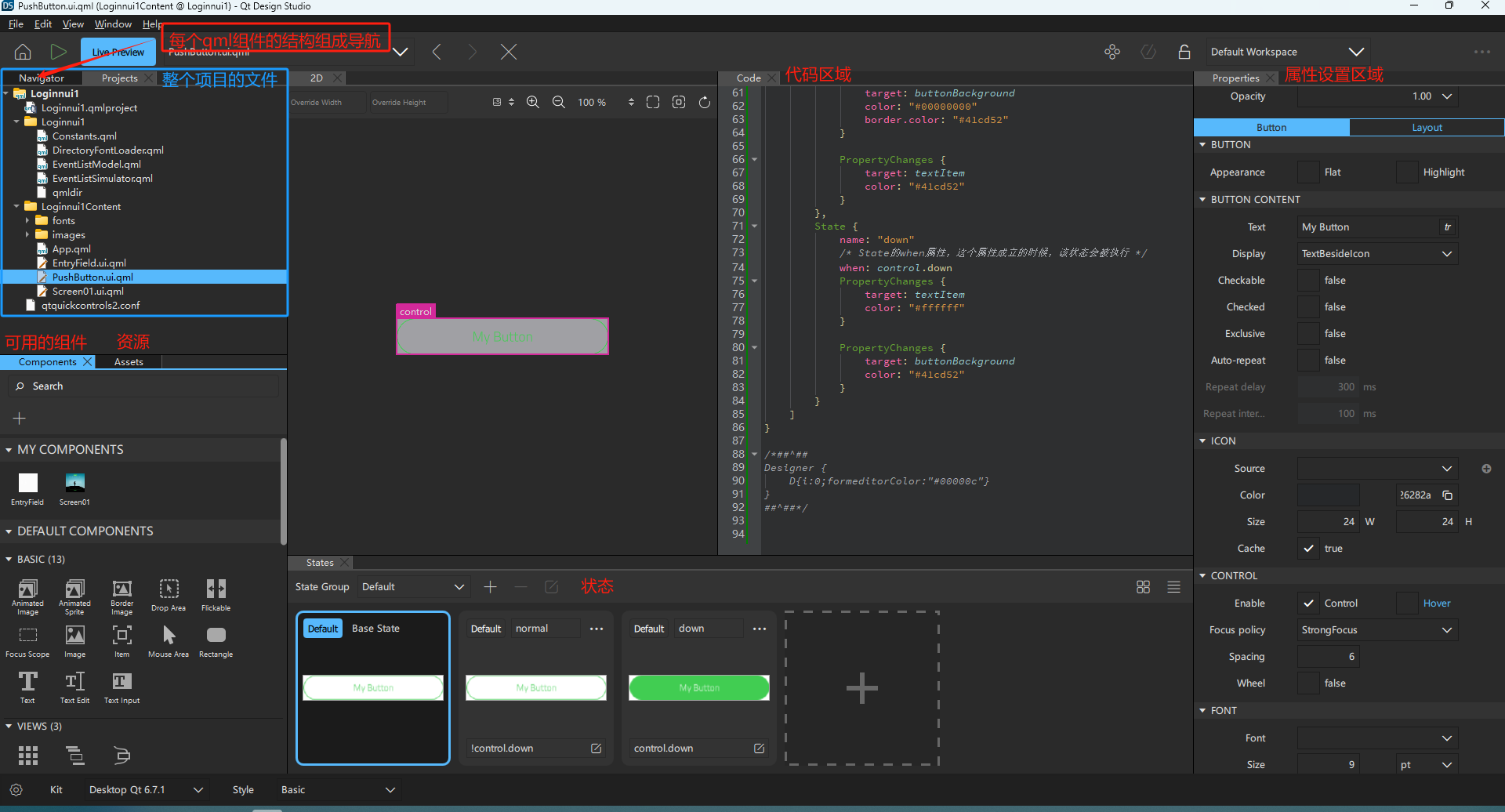Open the icon color picker button

click(x=1448, y=495)
